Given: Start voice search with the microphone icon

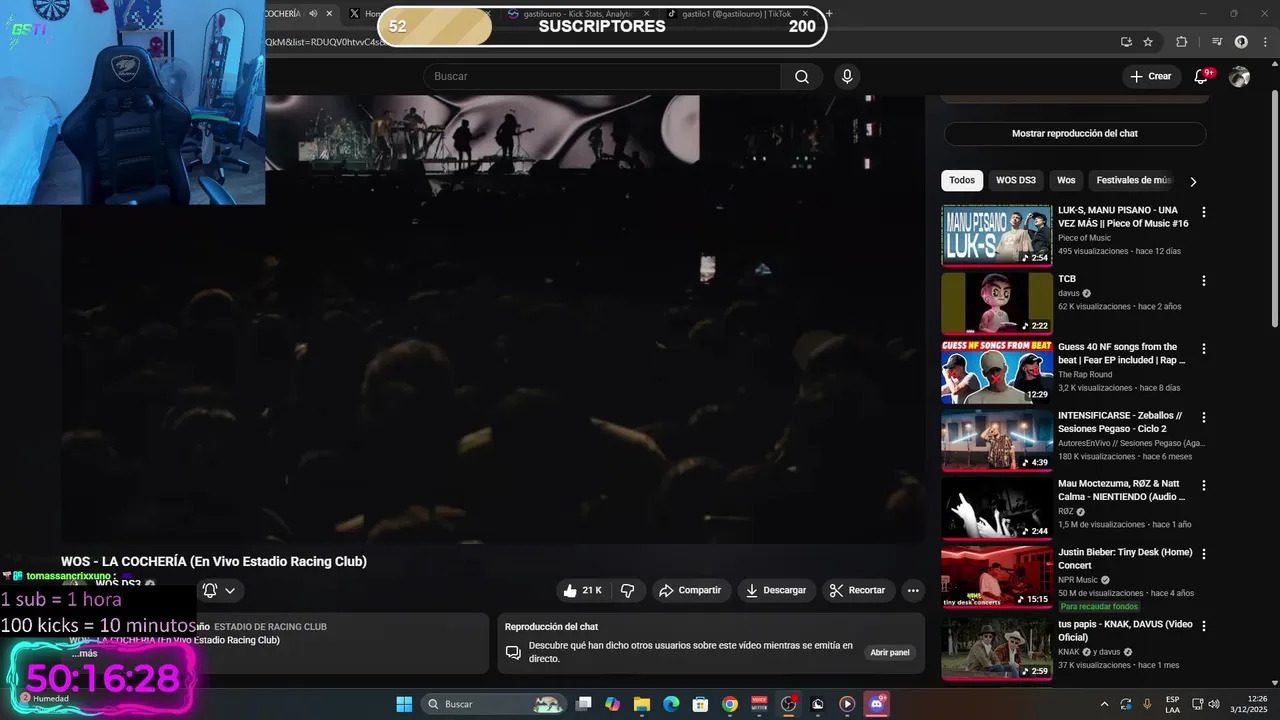Looking at the screenshot, I should tap(847, 77).
